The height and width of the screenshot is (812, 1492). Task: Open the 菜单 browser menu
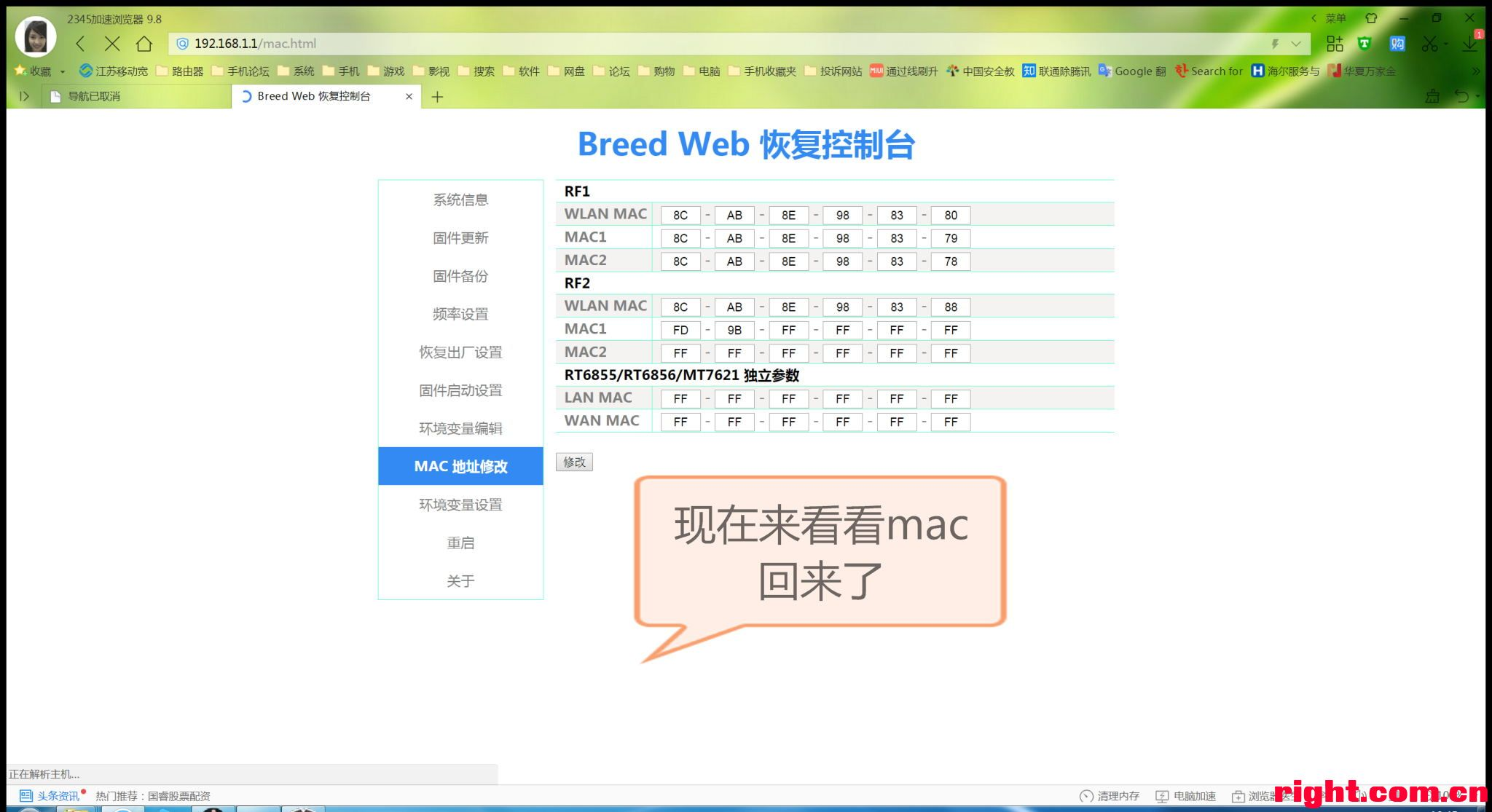[1335, 18]
